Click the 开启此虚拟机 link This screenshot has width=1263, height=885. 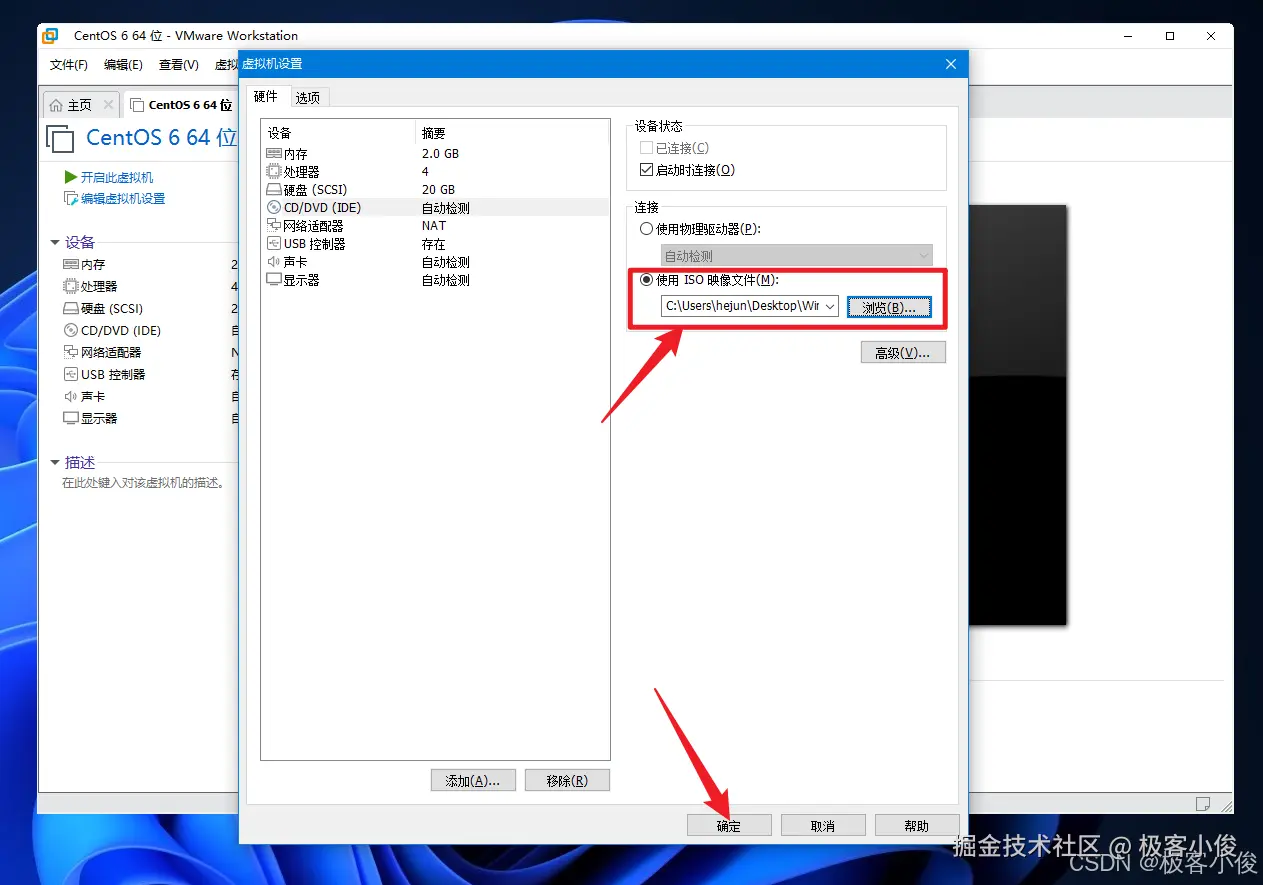(117, 177)
